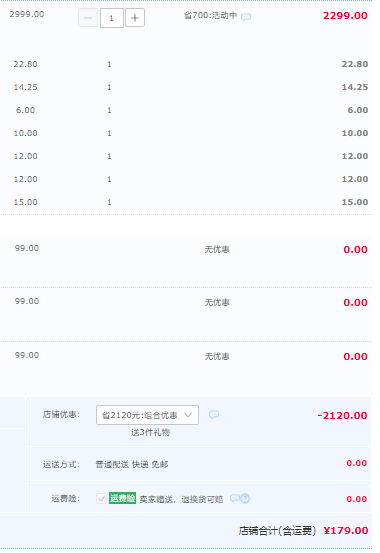
Task: Open the question mark help icon
Action: click(245, 498)
